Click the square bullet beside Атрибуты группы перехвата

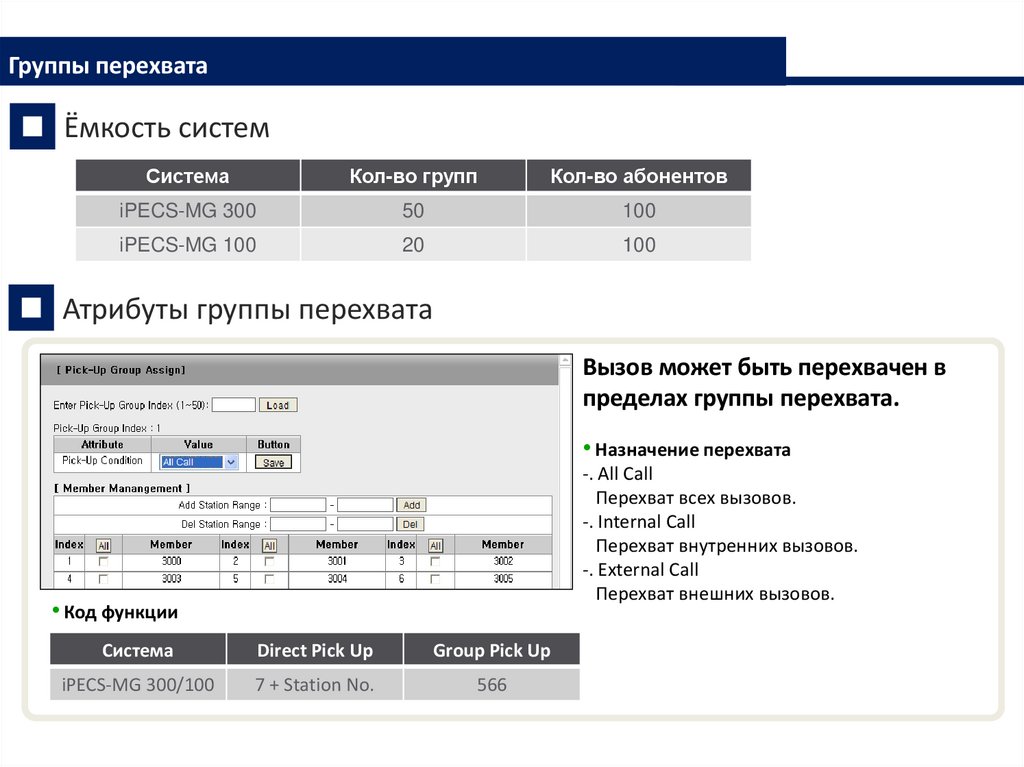31,307
